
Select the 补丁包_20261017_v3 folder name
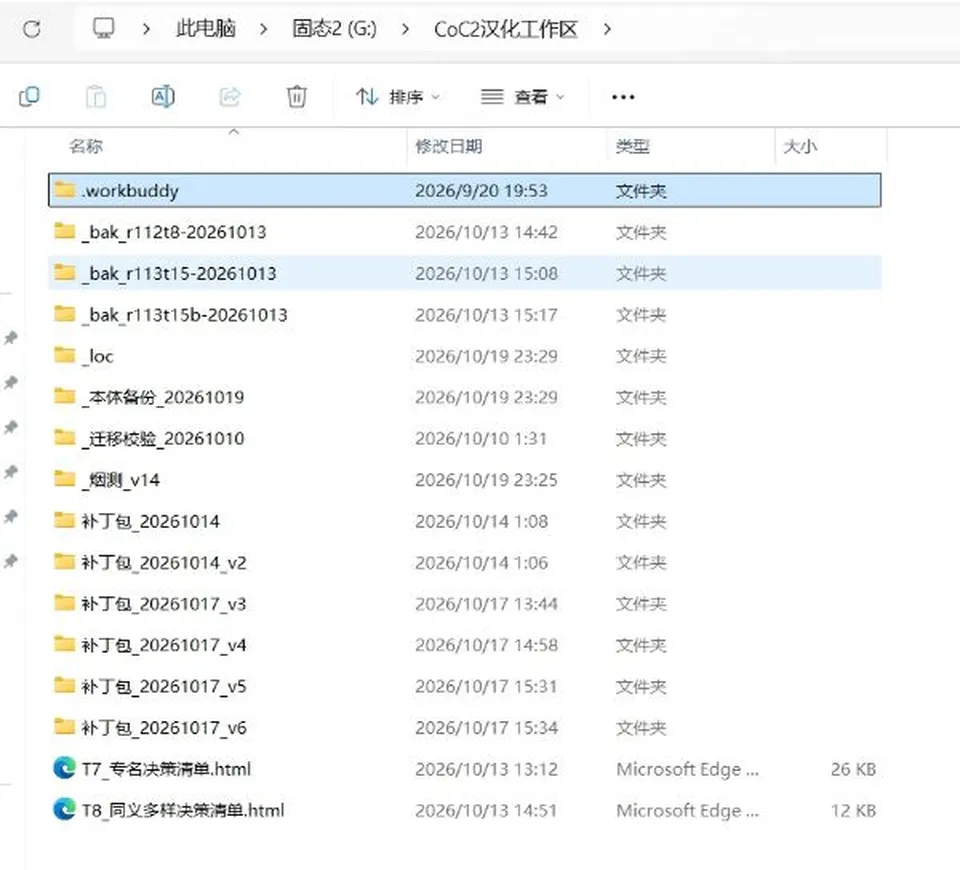[164, 604]
